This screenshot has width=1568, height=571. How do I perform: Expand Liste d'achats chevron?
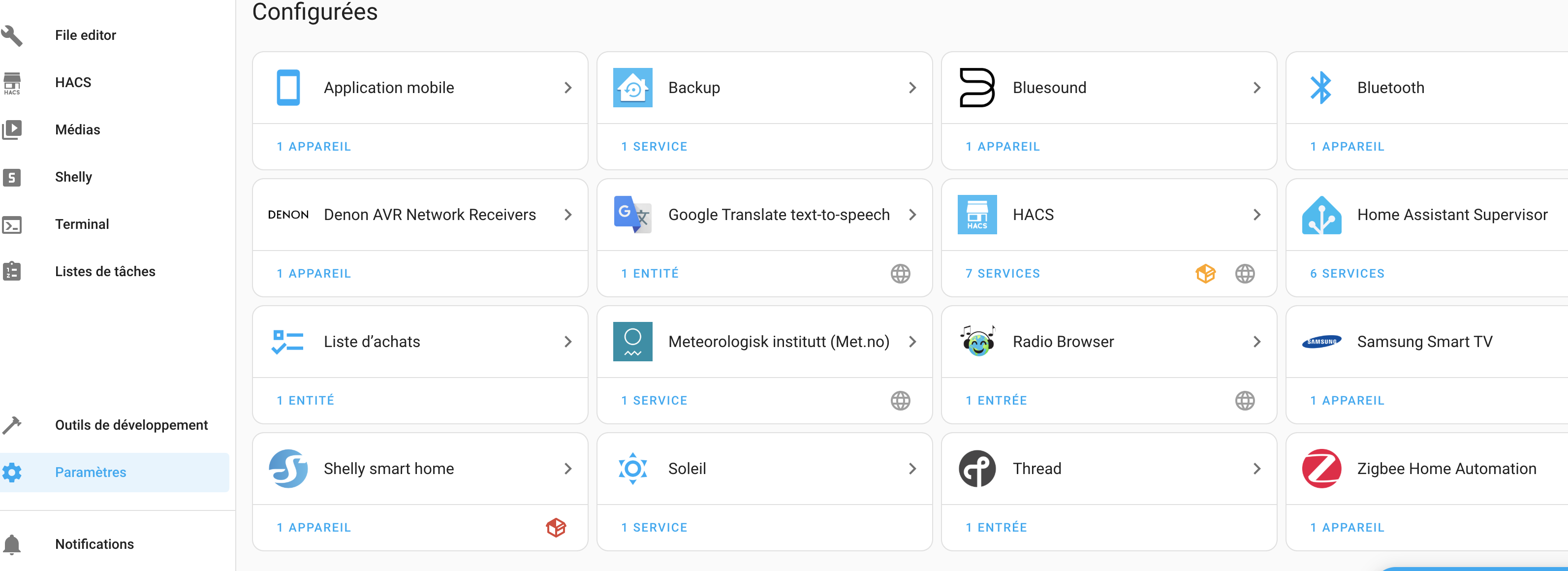[x=568, y=342]
